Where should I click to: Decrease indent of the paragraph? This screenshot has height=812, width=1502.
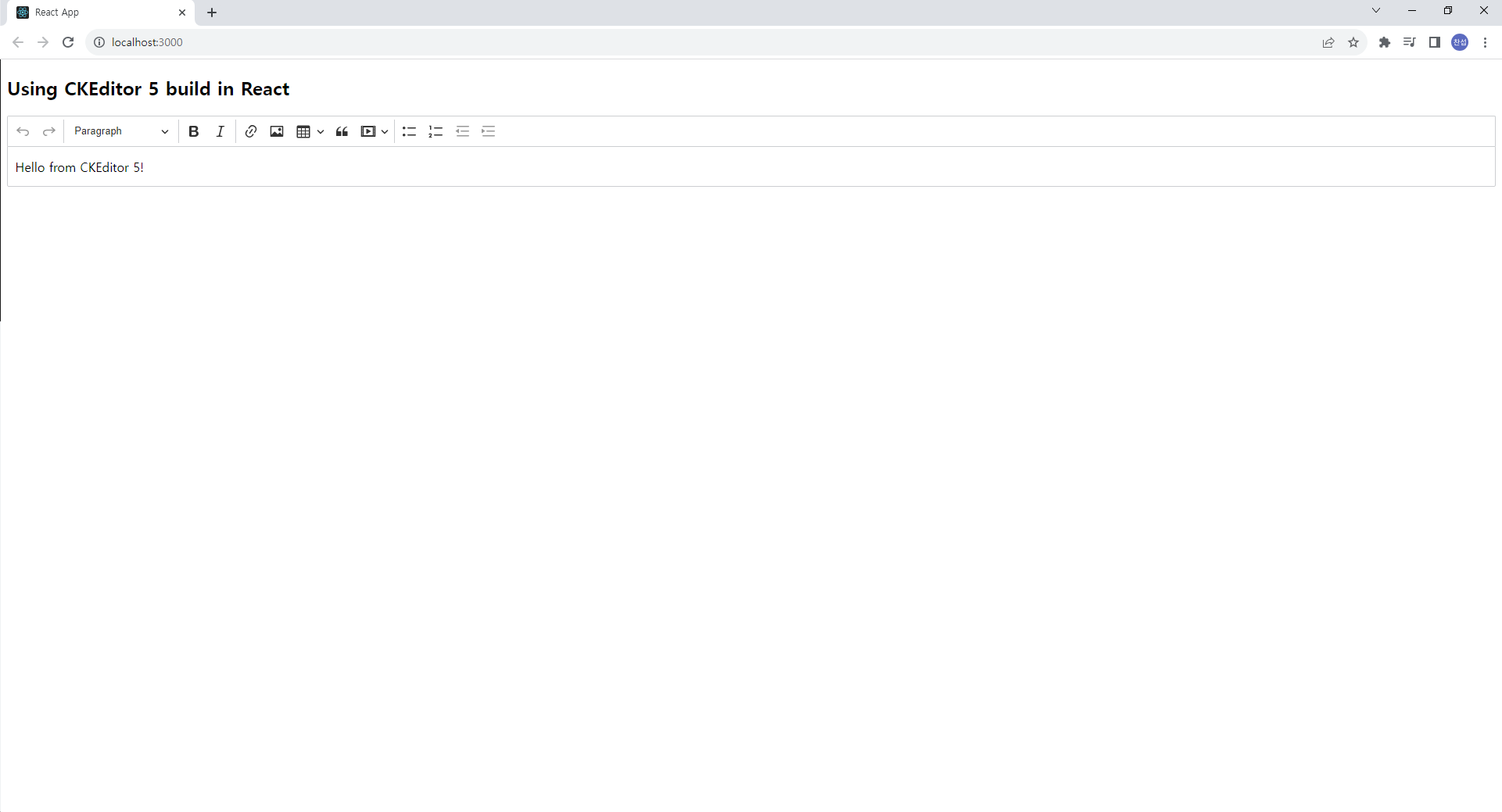click(x=462, y=131)
